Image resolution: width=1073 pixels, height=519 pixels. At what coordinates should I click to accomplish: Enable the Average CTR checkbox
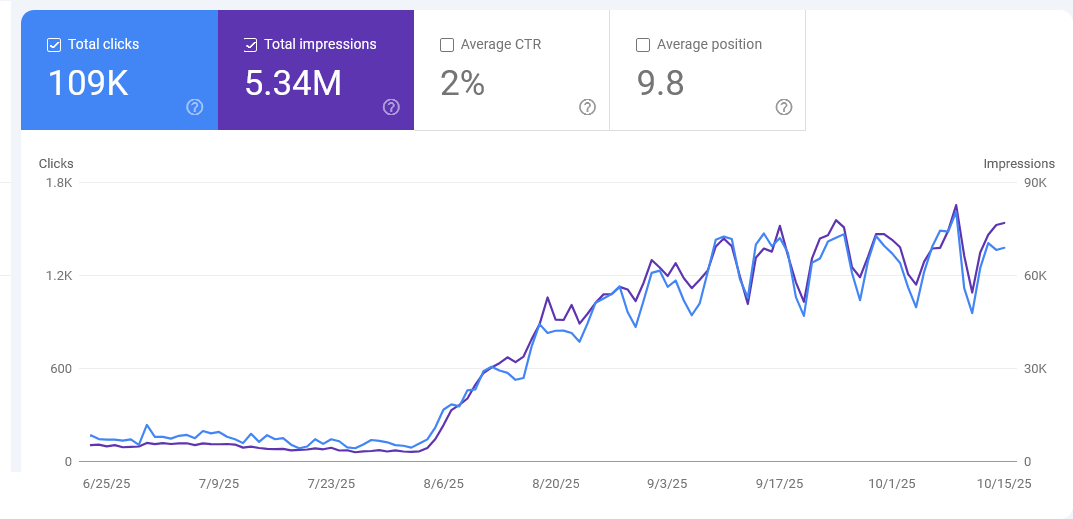(x=447, y=45)
